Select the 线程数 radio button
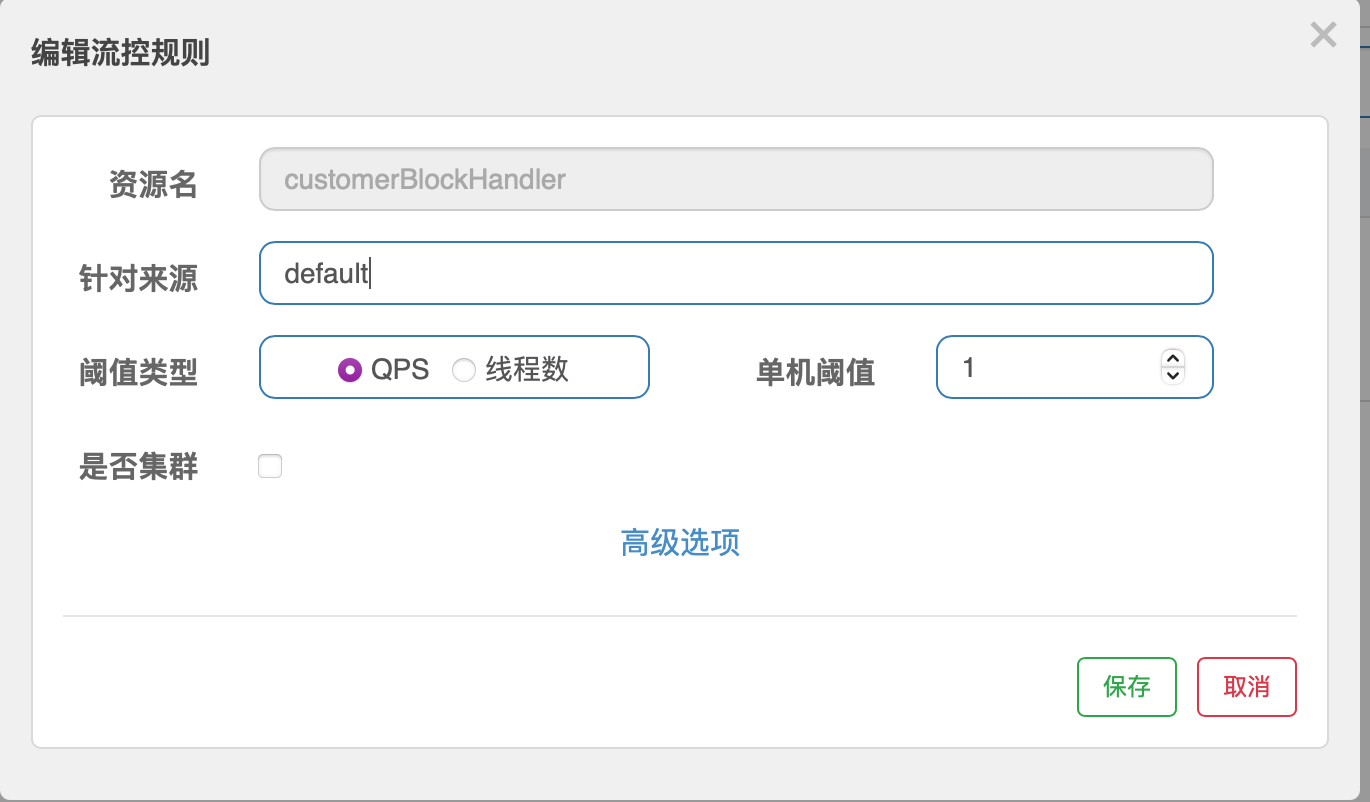The height and width of the screenshot is (802, 1370). pos(464,370)
